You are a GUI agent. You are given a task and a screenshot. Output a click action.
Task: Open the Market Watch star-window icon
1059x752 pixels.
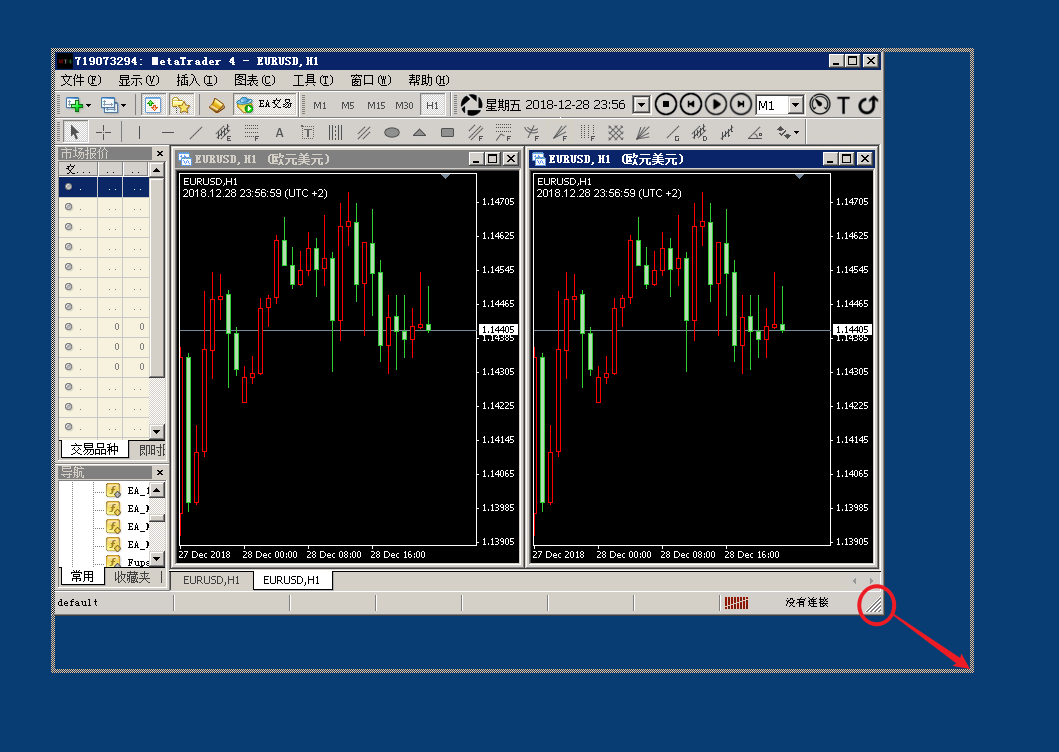pyautogui.click(x=180, y=104)
